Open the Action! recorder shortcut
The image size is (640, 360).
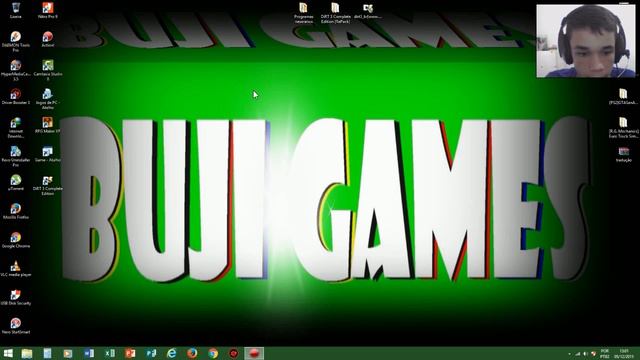(47, 39)
